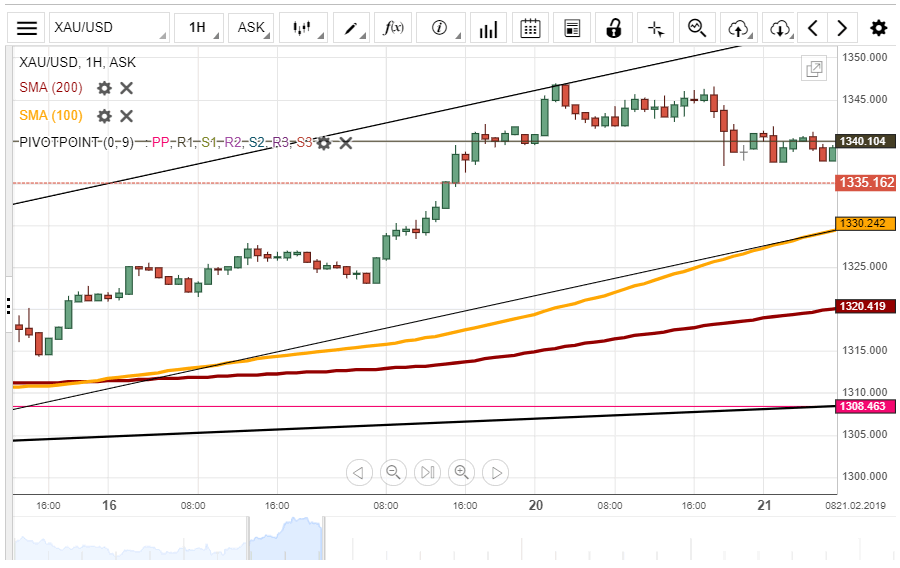Jump to latest candle with skip-to-end button
900x568 pixels.
pos(427,472)
